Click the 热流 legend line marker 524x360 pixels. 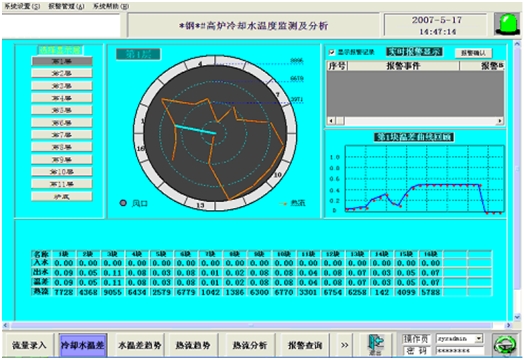point(283,203)
